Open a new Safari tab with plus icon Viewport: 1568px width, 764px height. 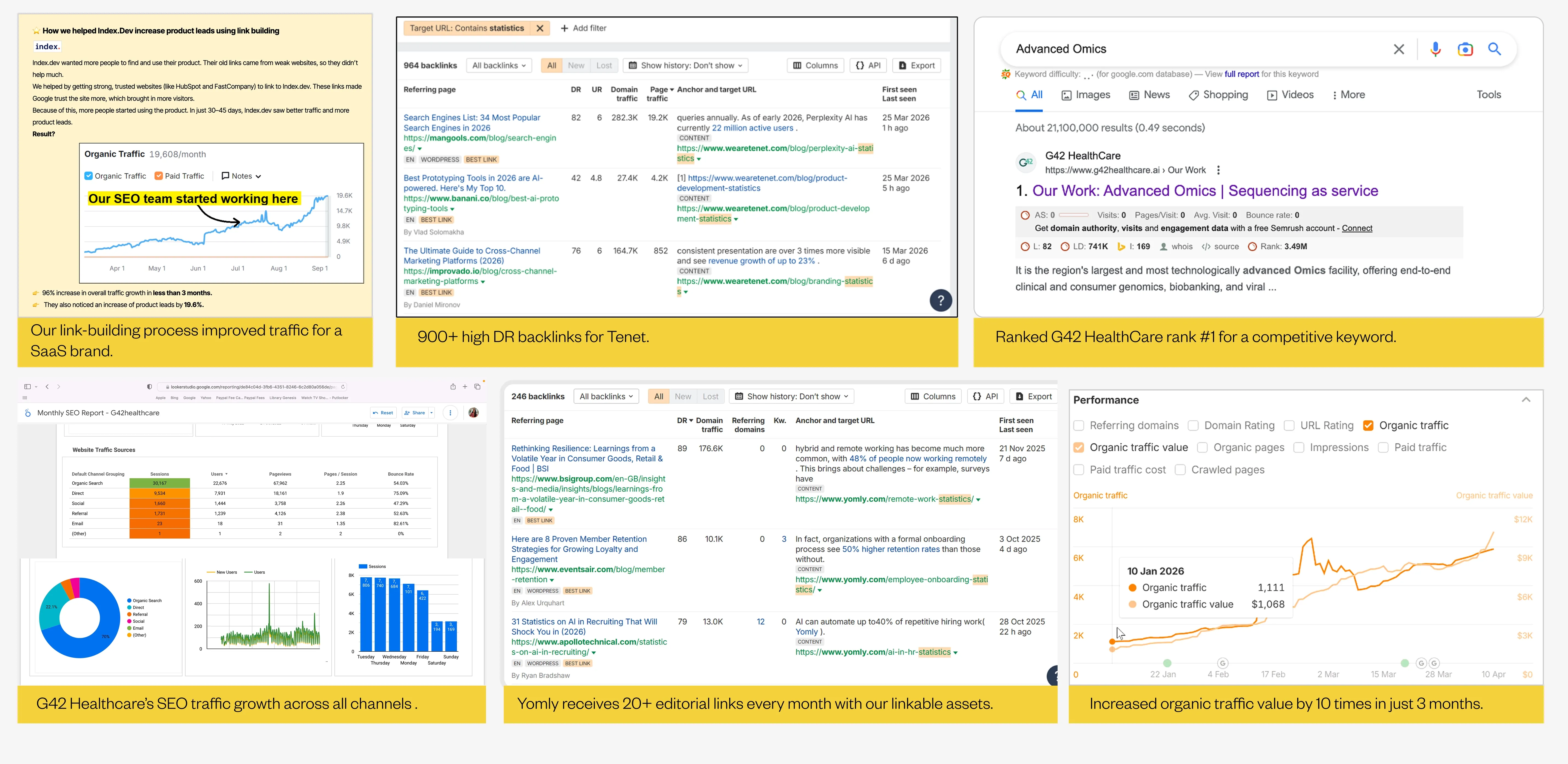click(x=465, y=386)
